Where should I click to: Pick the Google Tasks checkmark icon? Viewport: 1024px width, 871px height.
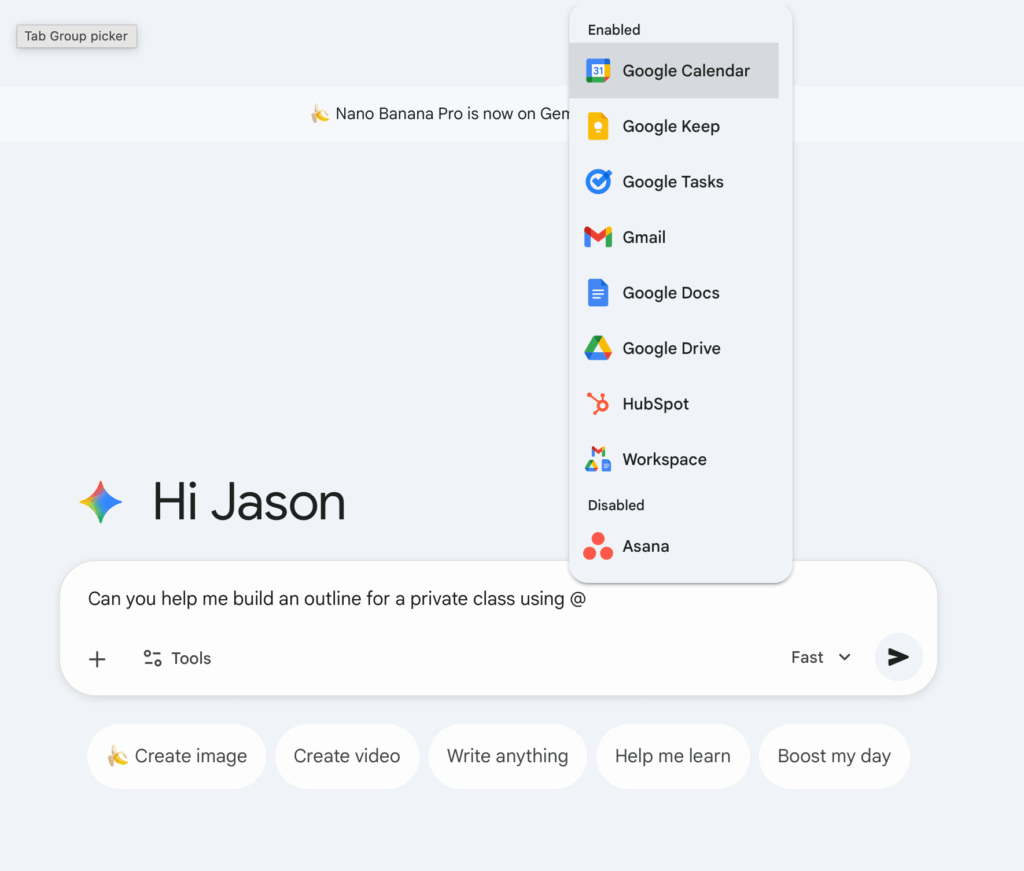[598, 182]
